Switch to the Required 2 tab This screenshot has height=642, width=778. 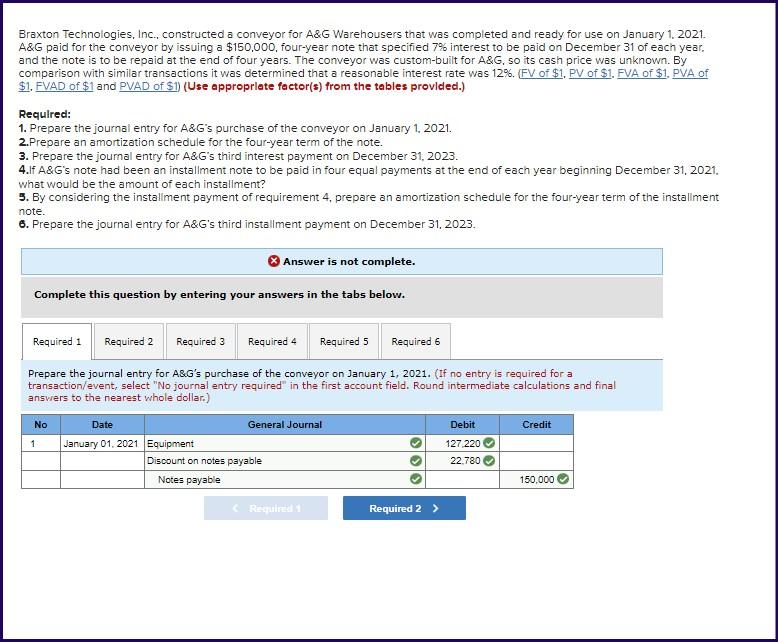[129, 341]
